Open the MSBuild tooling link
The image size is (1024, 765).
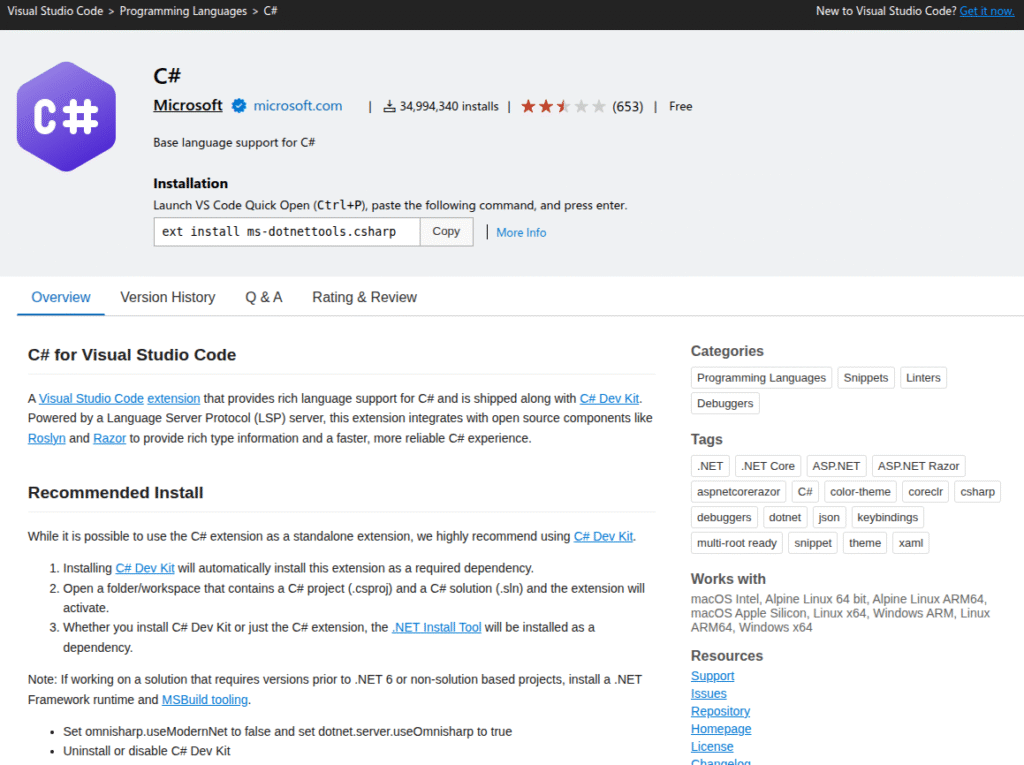click(x=205, y=700)
